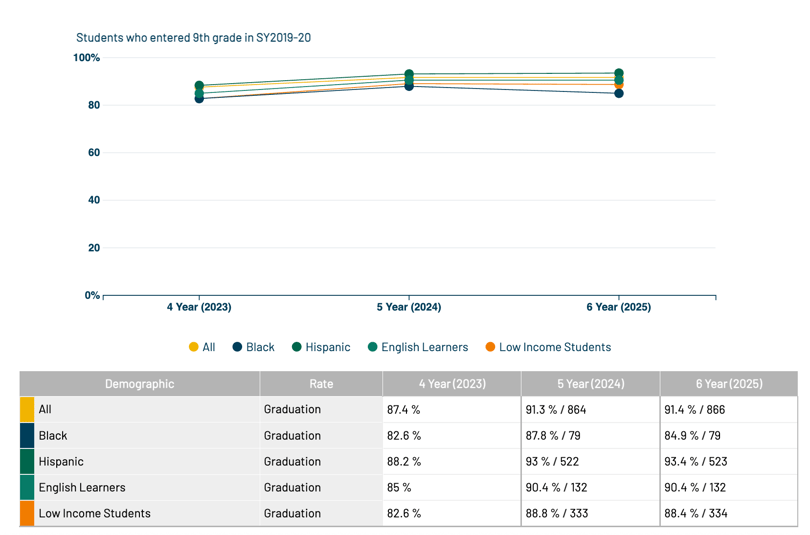Click the 91.4 % / 866 table cell
810x535 pixels.
coord(729,410)
